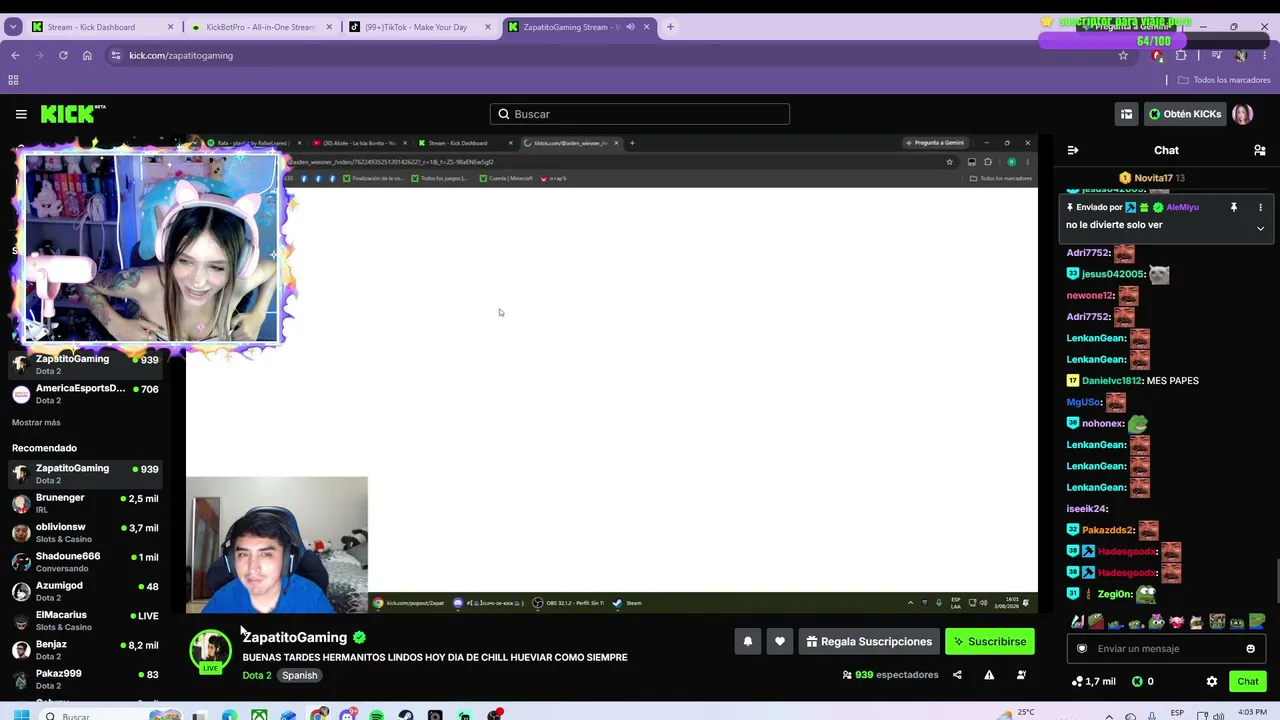This screenshot has height=720, width=1280.
Task: Open the Kick hamburger menu
Action: click(x=21, y=114)
